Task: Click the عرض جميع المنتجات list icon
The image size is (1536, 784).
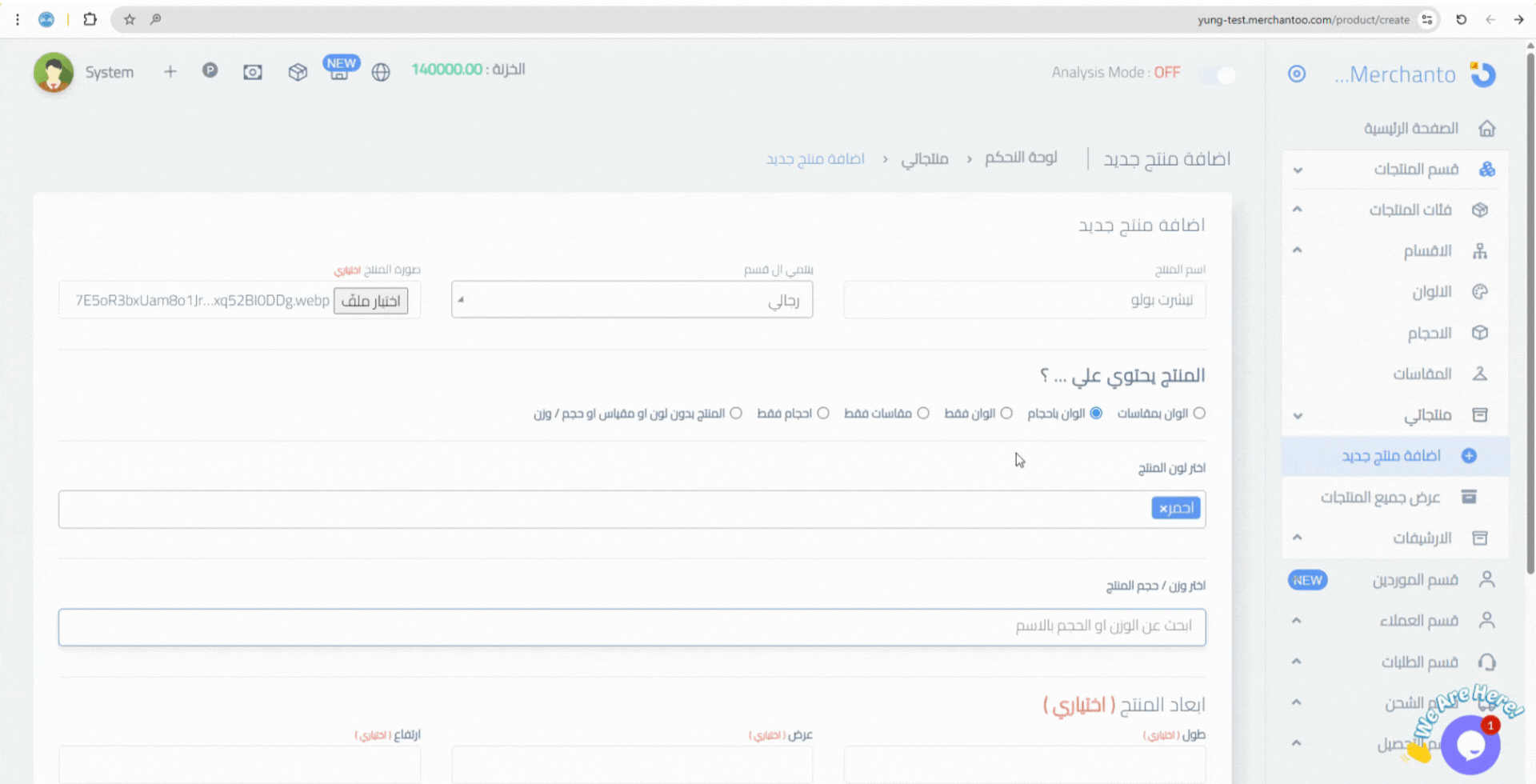Action: click(x=1469, y=497)
